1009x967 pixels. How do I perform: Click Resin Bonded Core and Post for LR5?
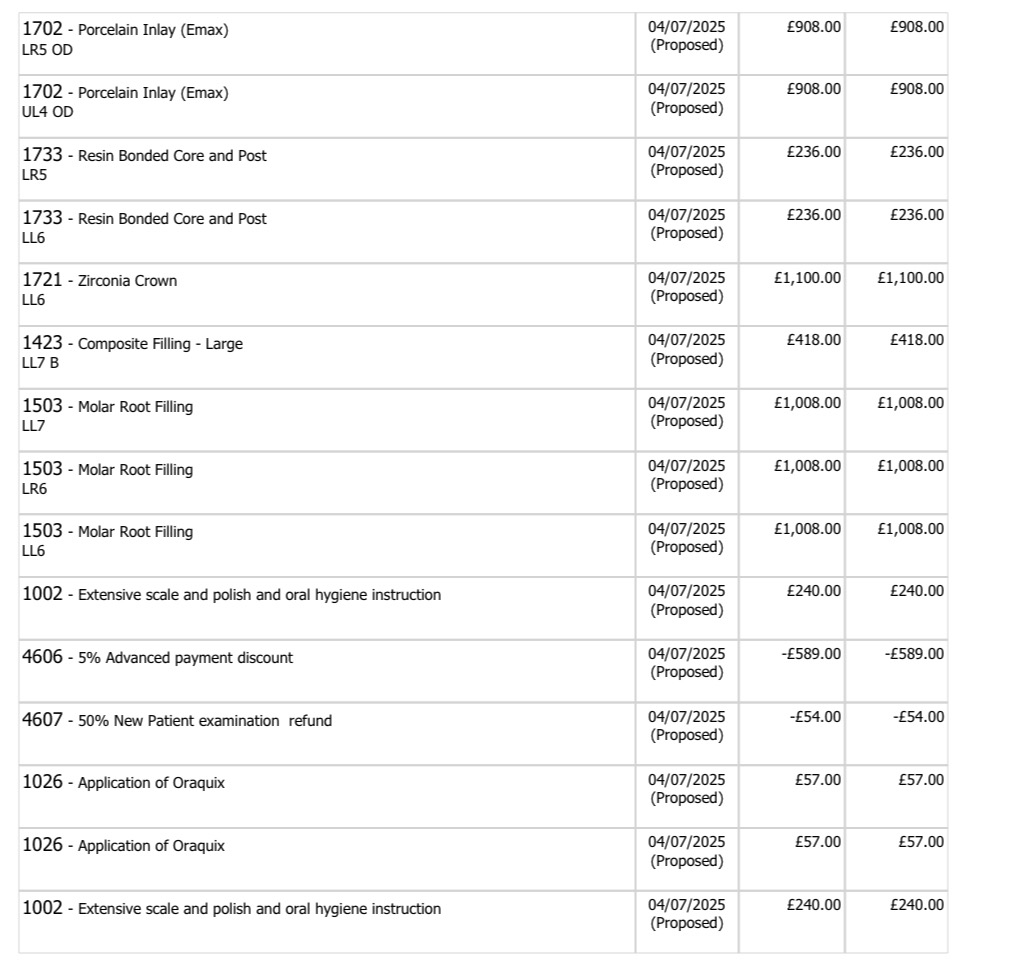coord(172,156)
